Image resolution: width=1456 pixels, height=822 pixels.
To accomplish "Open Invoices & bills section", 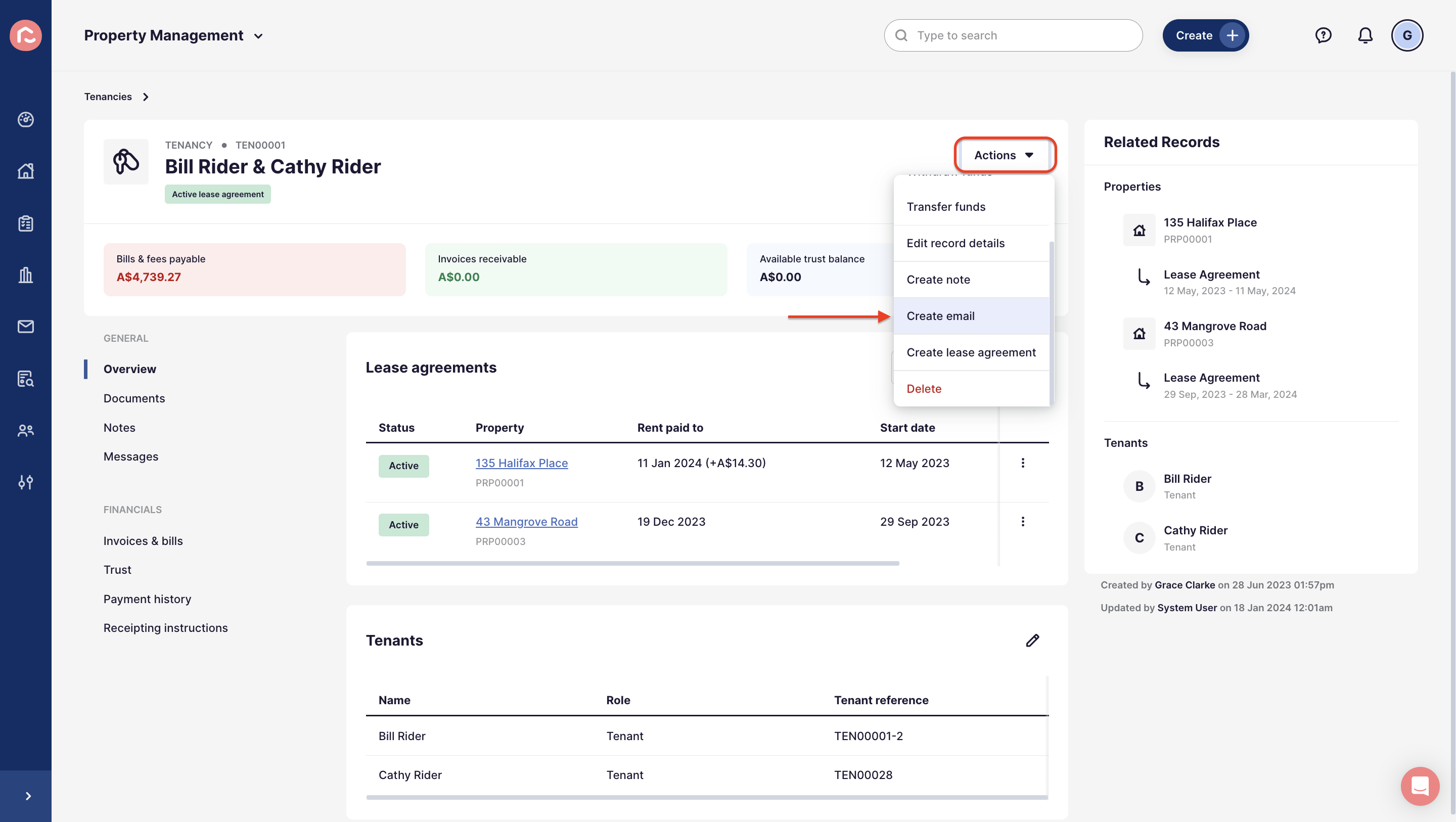I will [x=143, y=541].
